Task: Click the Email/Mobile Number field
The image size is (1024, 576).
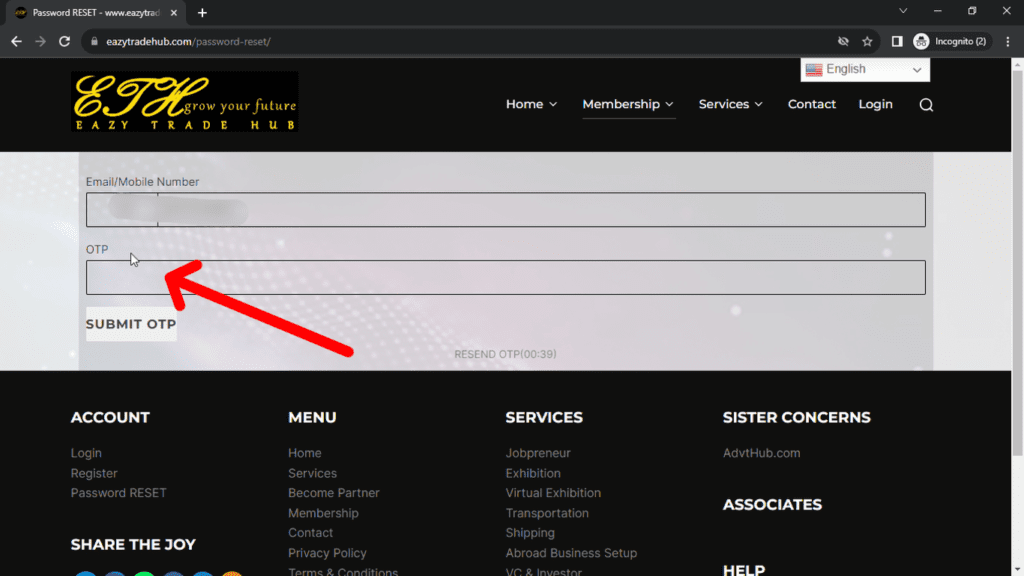Action: pos(505,210)
